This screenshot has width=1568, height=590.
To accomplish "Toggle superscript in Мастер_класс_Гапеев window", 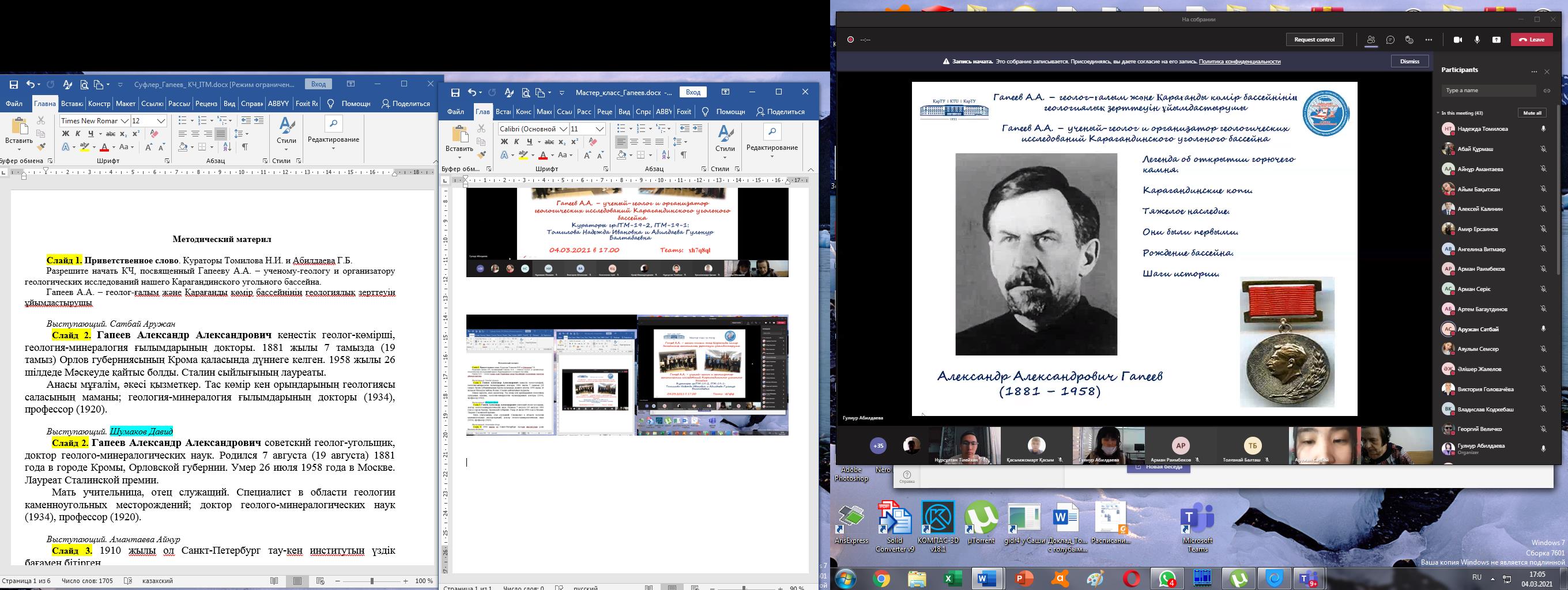I will pos(574,142).
